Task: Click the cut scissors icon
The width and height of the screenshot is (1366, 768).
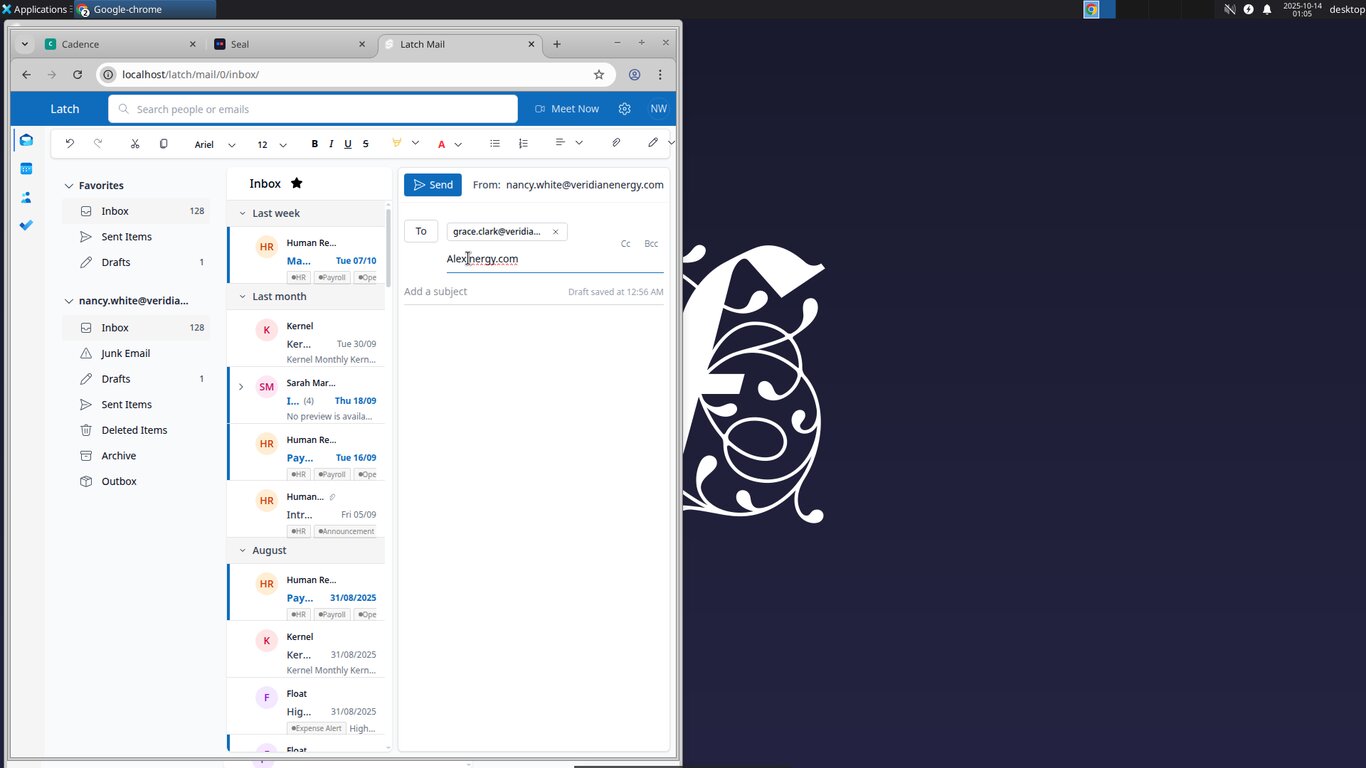Action: 135,144
